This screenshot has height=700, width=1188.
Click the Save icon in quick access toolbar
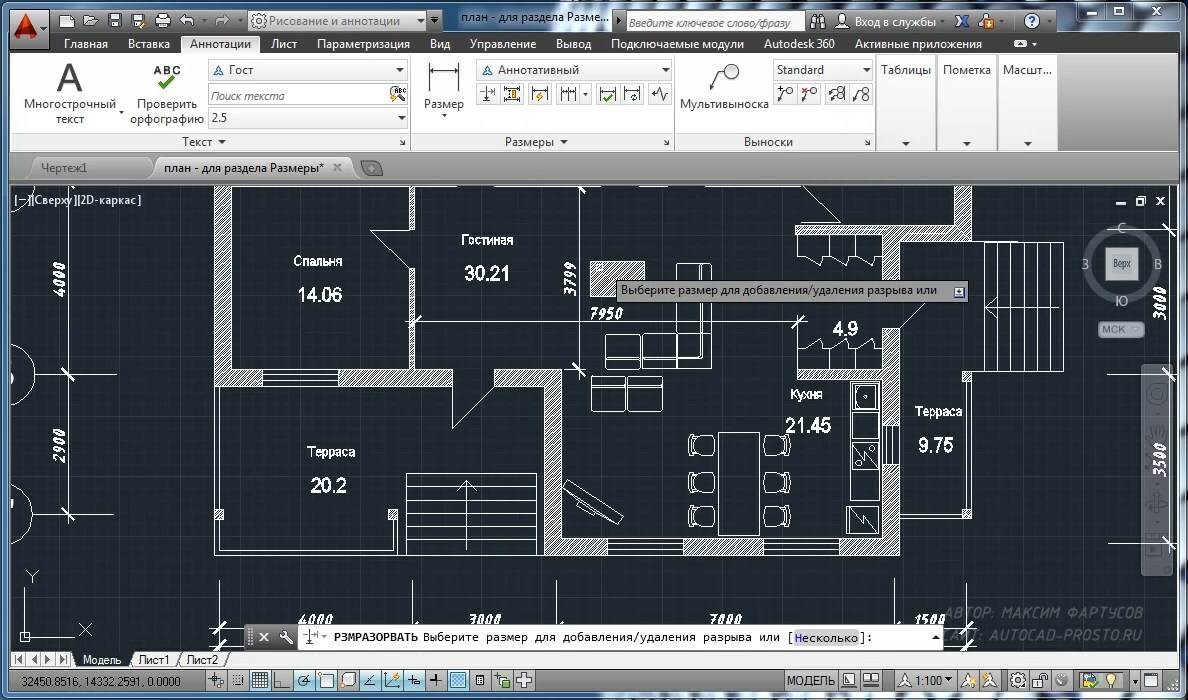(x=114, y=20)
